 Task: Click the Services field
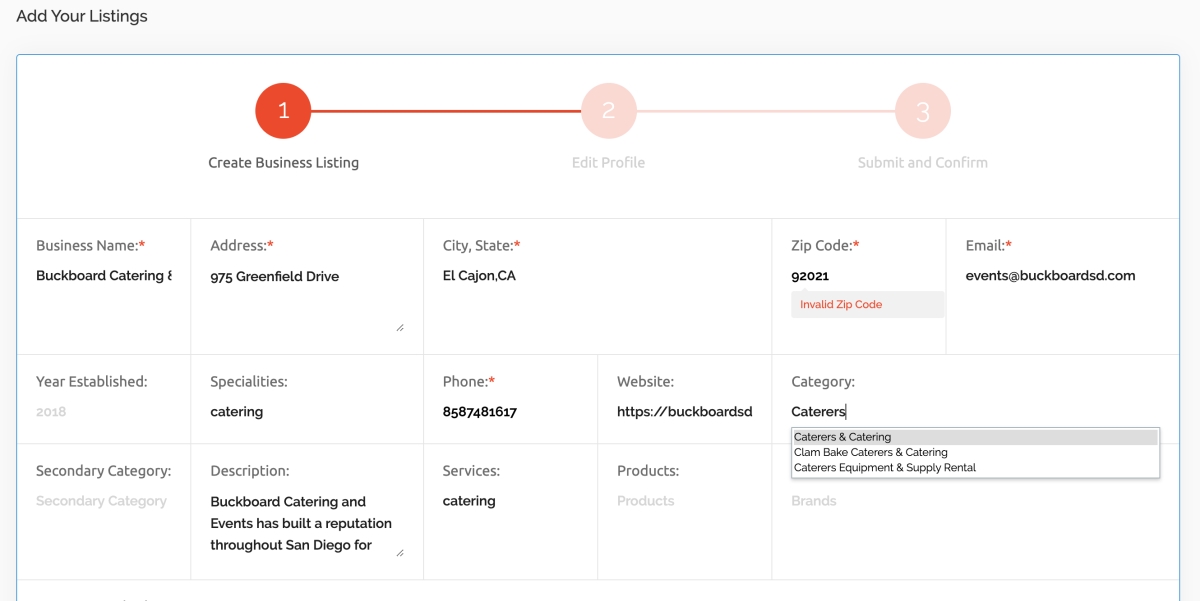(510, 501)
